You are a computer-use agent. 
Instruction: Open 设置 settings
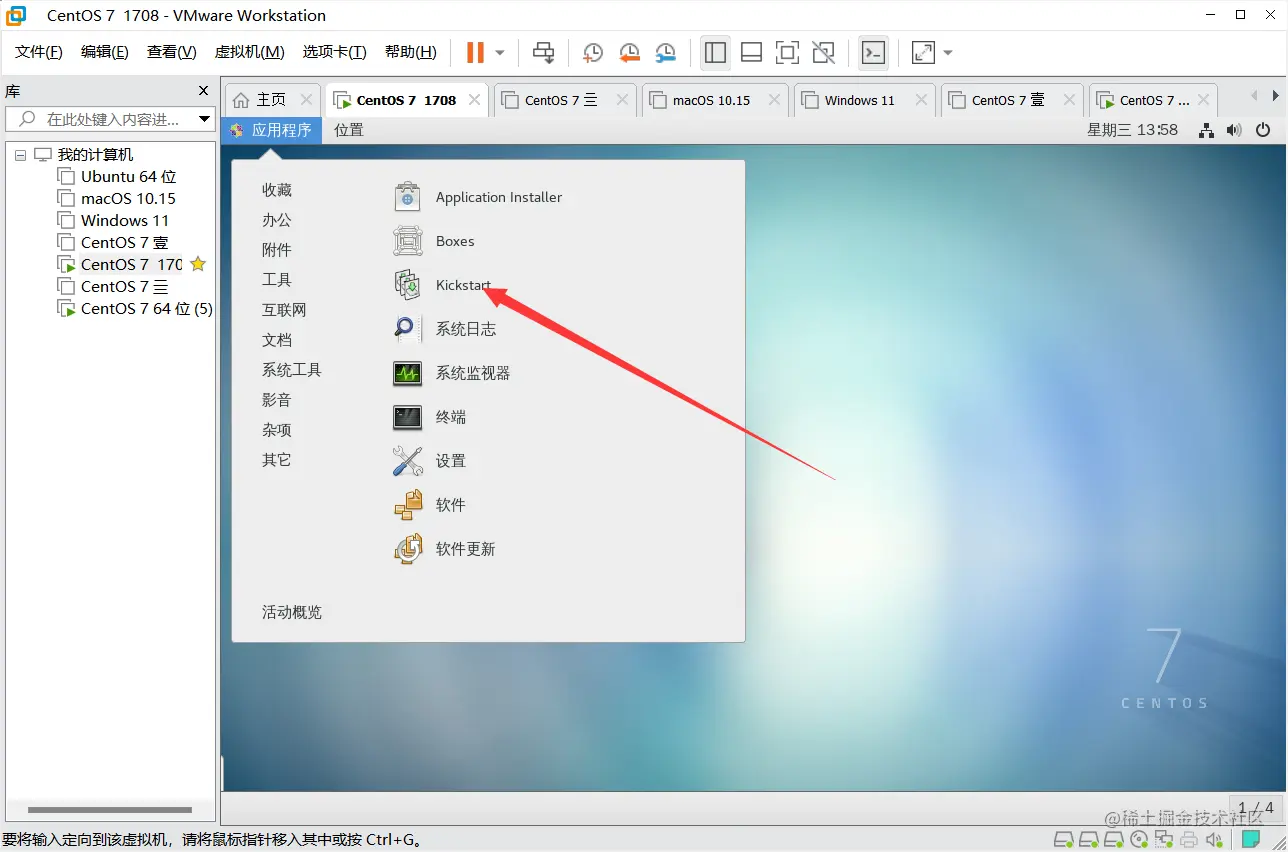(430, 461)
